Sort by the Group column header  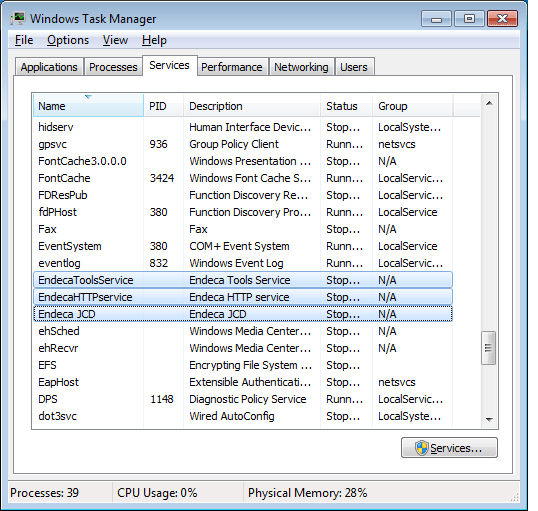(x=413, y=106)
